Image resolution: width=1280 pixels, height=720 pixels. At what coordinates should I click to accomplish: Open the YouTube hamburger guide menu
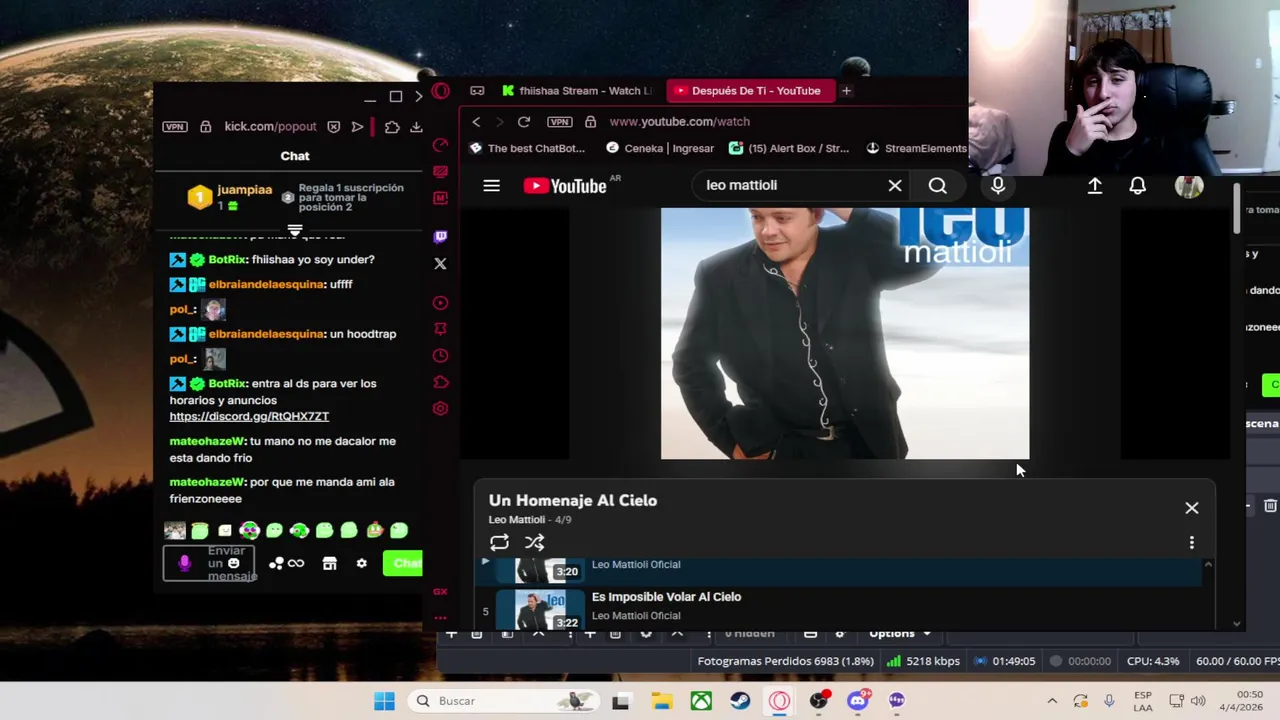tap(491, 186)
